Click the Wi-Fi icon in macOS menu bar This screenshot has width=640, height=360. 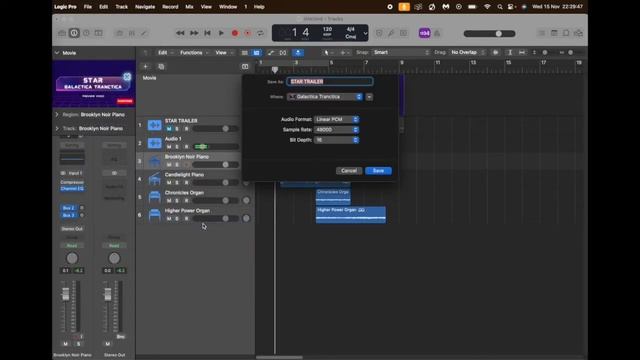tap(487, 7)
